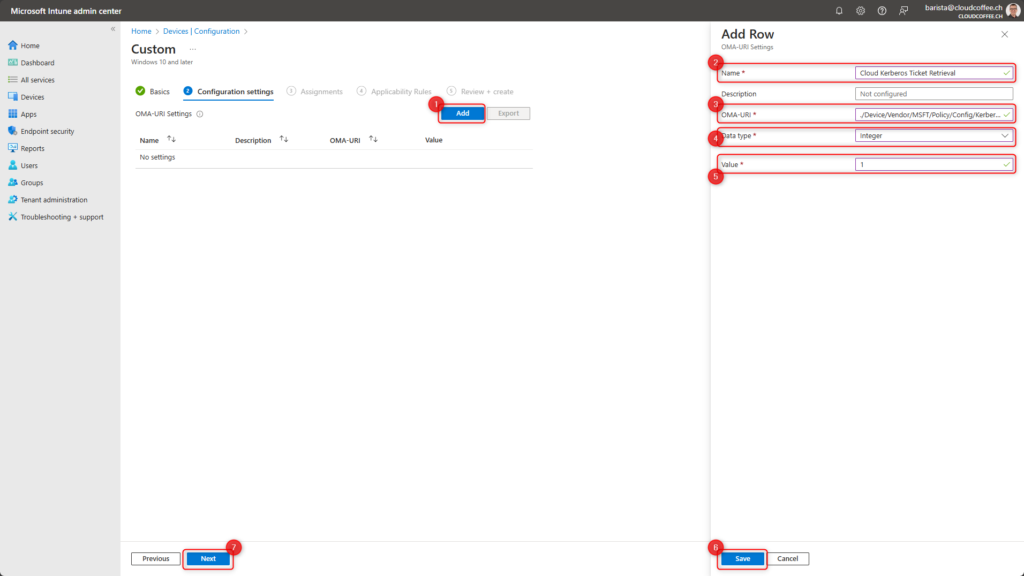Click the Description input field
Screen dimensions: 1024x576
coord(934,94)
